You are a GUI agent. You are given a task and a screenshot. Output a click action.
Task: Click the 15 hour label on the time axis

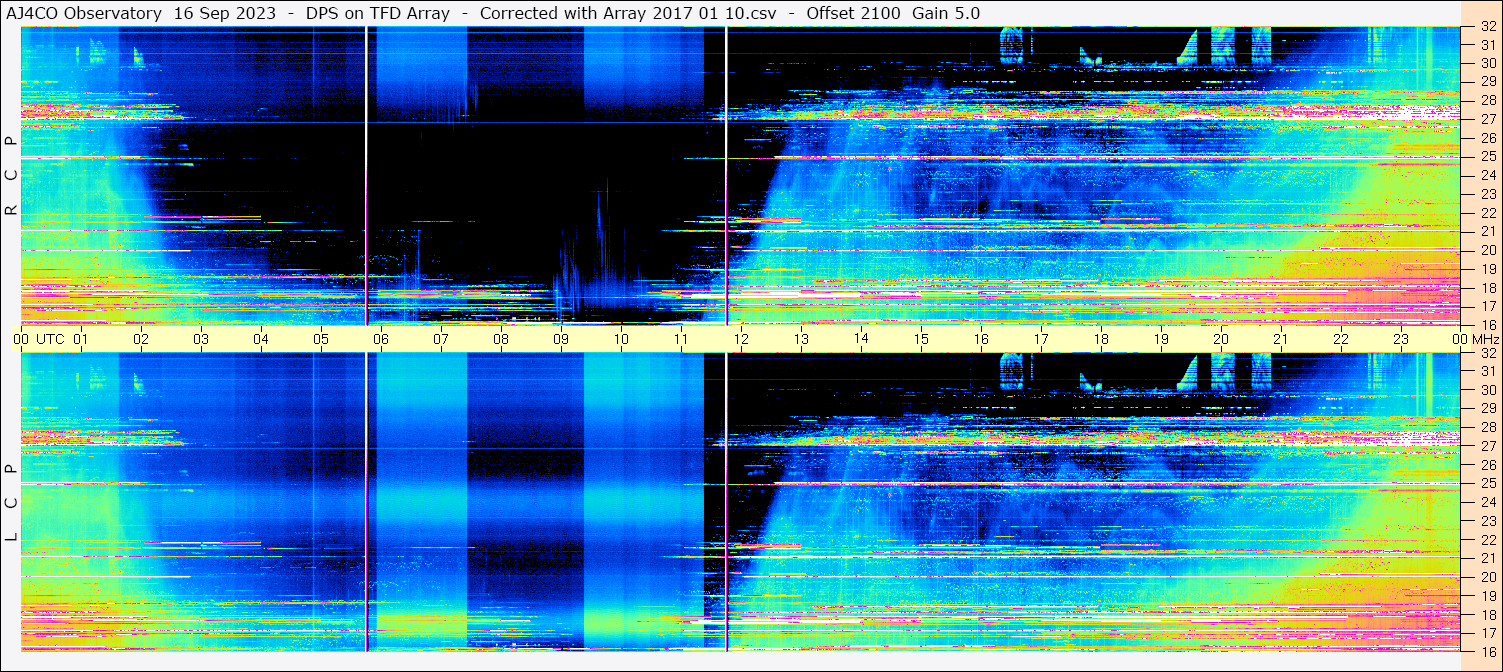[920, 339]
